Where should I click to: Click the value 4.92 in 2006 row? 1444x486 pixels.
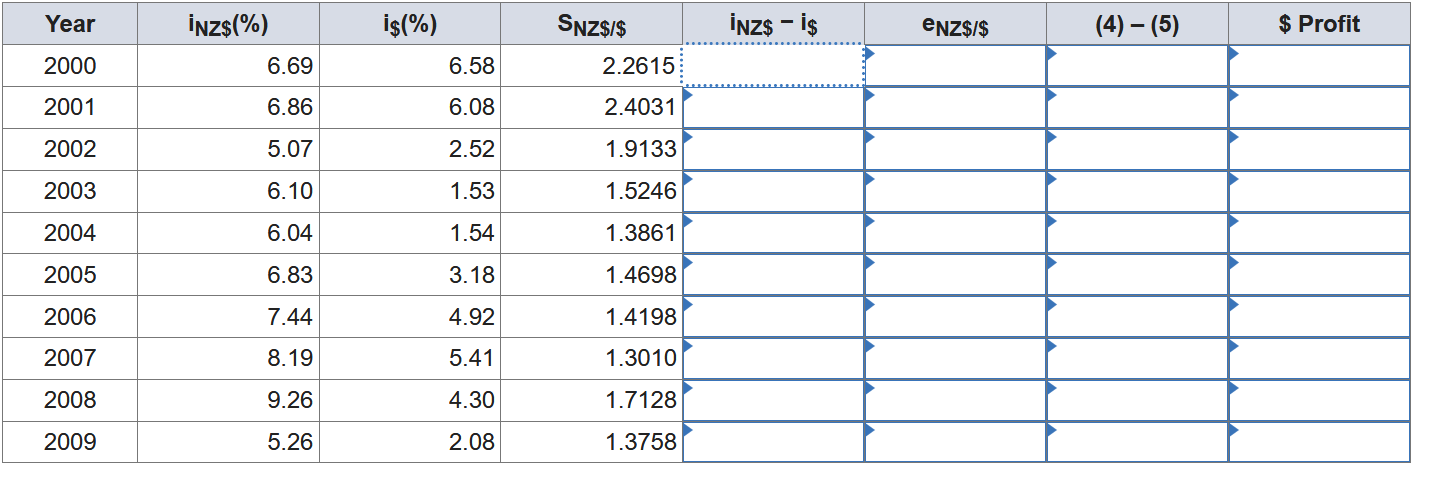tap(472, 317)
